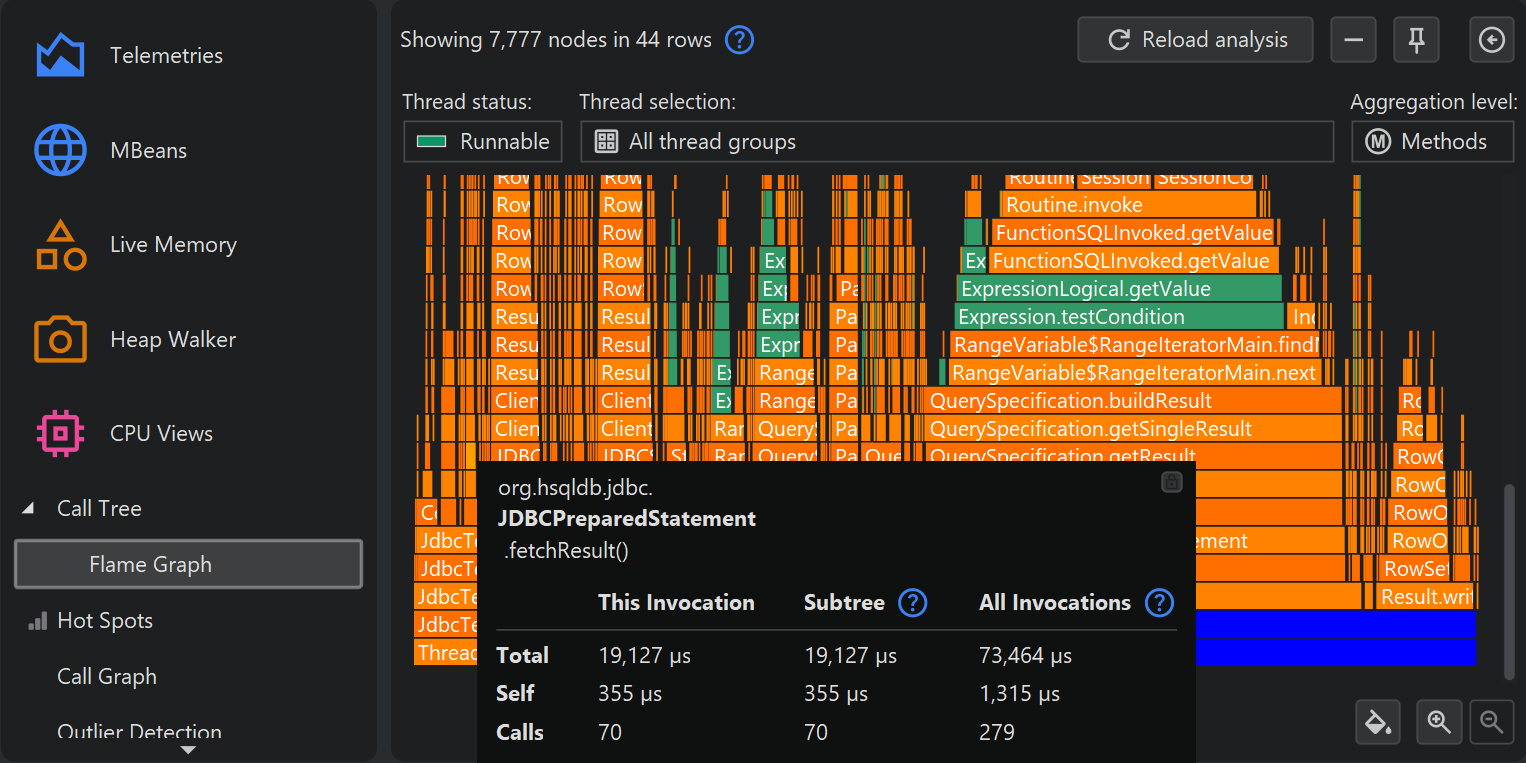
Task: Click the pin view icon
Action: pyautogui.click(x=1416, y=40)
